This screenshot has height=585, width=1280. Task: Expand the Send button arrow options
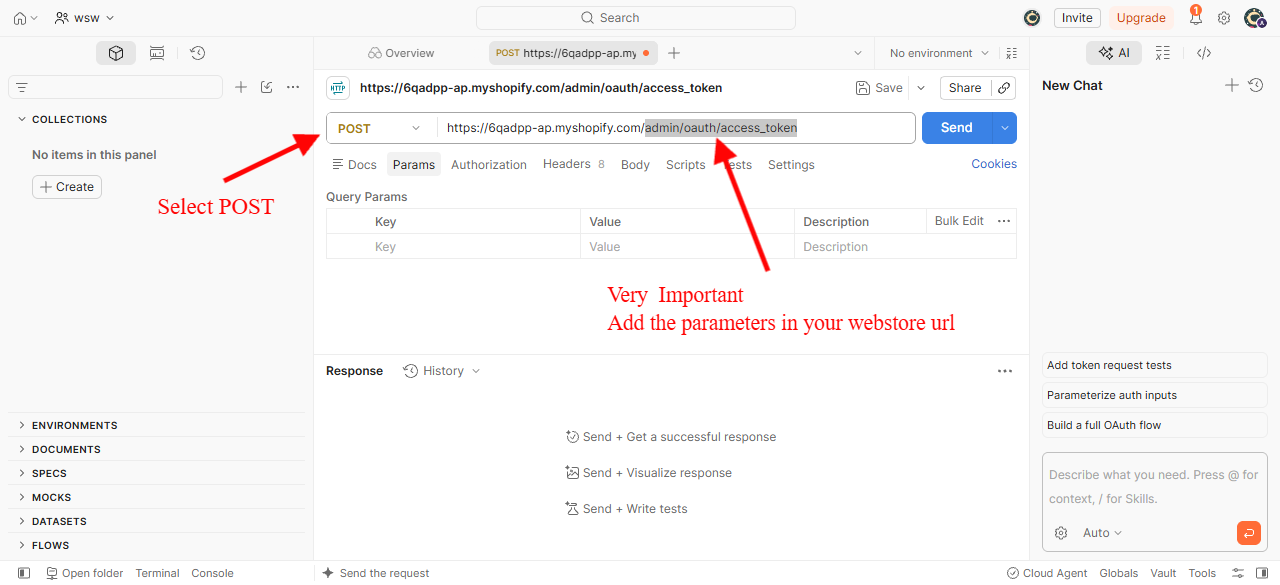[x=1005, y=128]
